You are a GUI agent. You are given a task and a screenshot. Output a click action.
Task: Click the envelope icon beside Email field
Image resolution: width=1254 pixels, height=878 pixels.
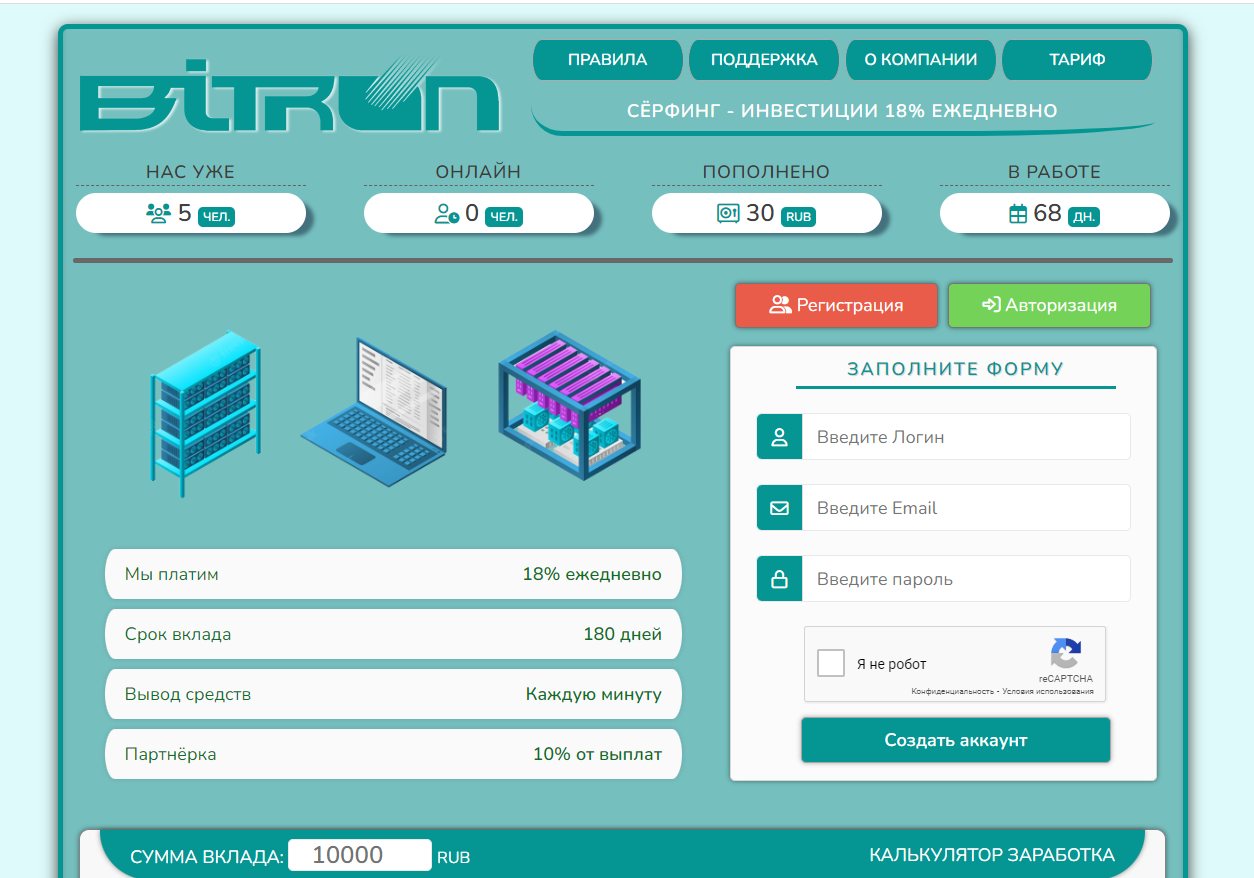coord(780,508)
